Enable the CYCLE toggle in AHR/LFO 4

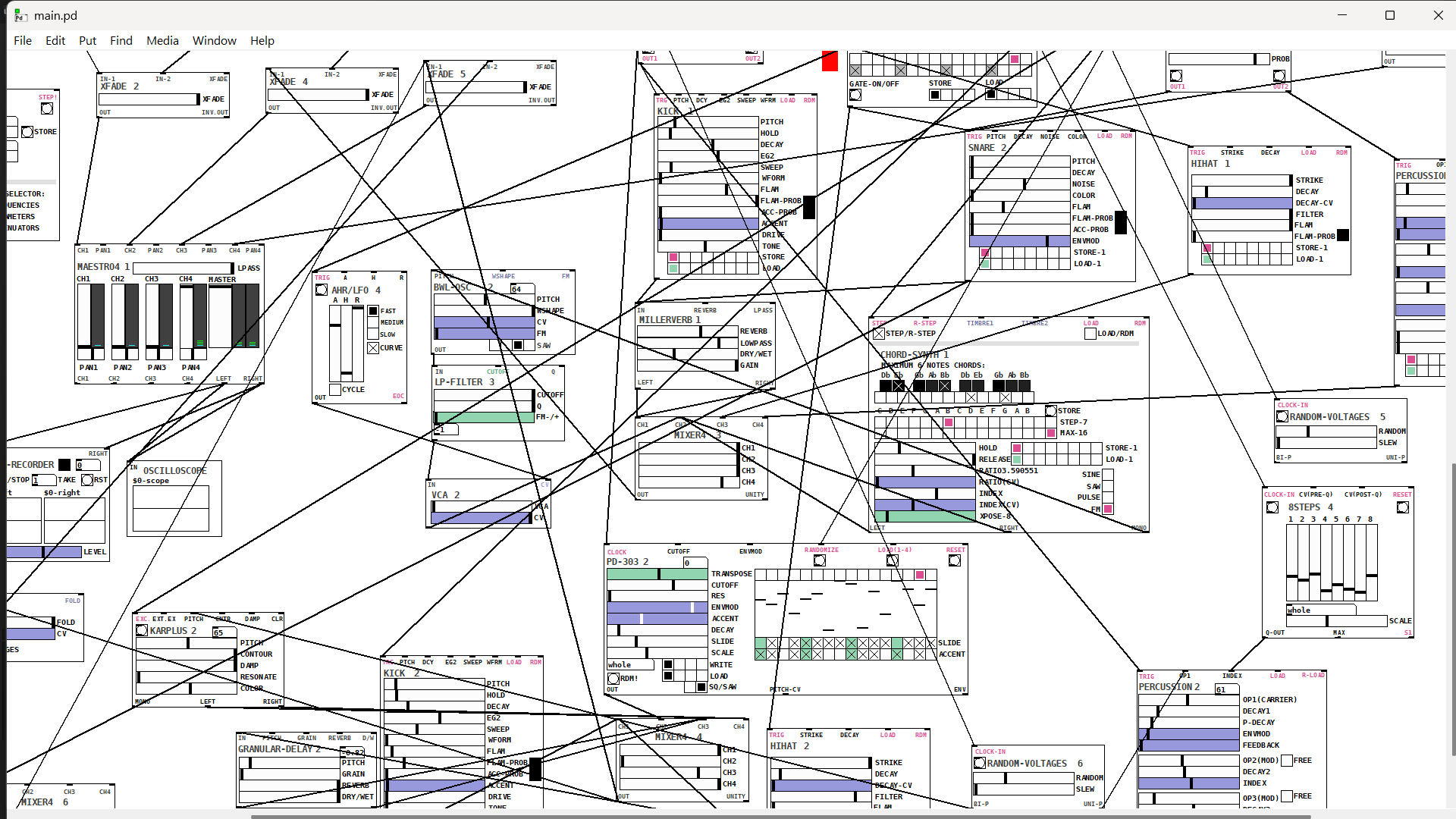(x=335, y=390)
